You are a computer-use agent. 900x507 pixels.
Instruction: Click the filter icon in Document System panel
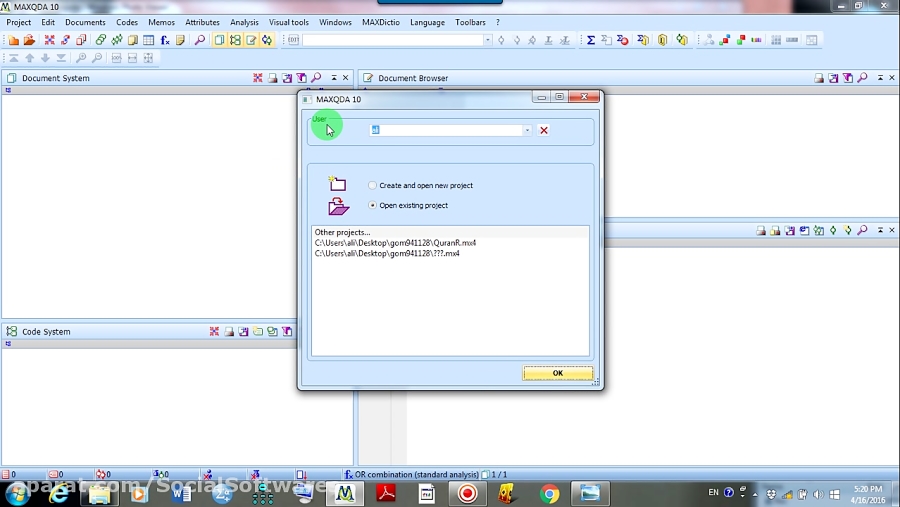click(301, 78)
